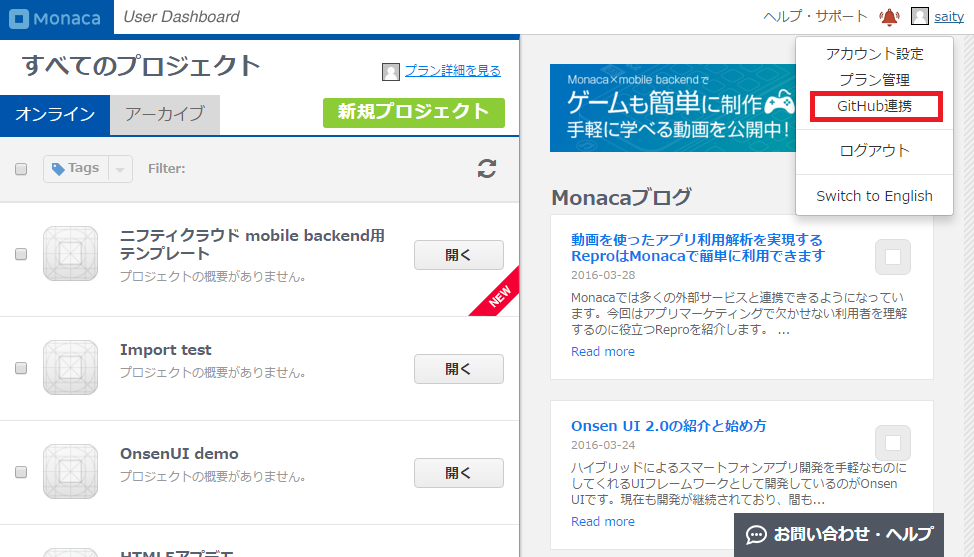Click the OnsenUI demo project icon
The height and width of the screenshot is (557, 974).
70,471
